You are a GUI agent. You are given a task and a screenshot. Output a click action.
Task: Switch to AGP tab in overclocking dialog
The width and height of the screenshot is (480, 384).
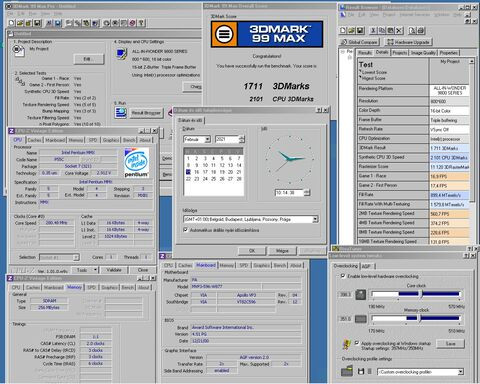point(366,266)
